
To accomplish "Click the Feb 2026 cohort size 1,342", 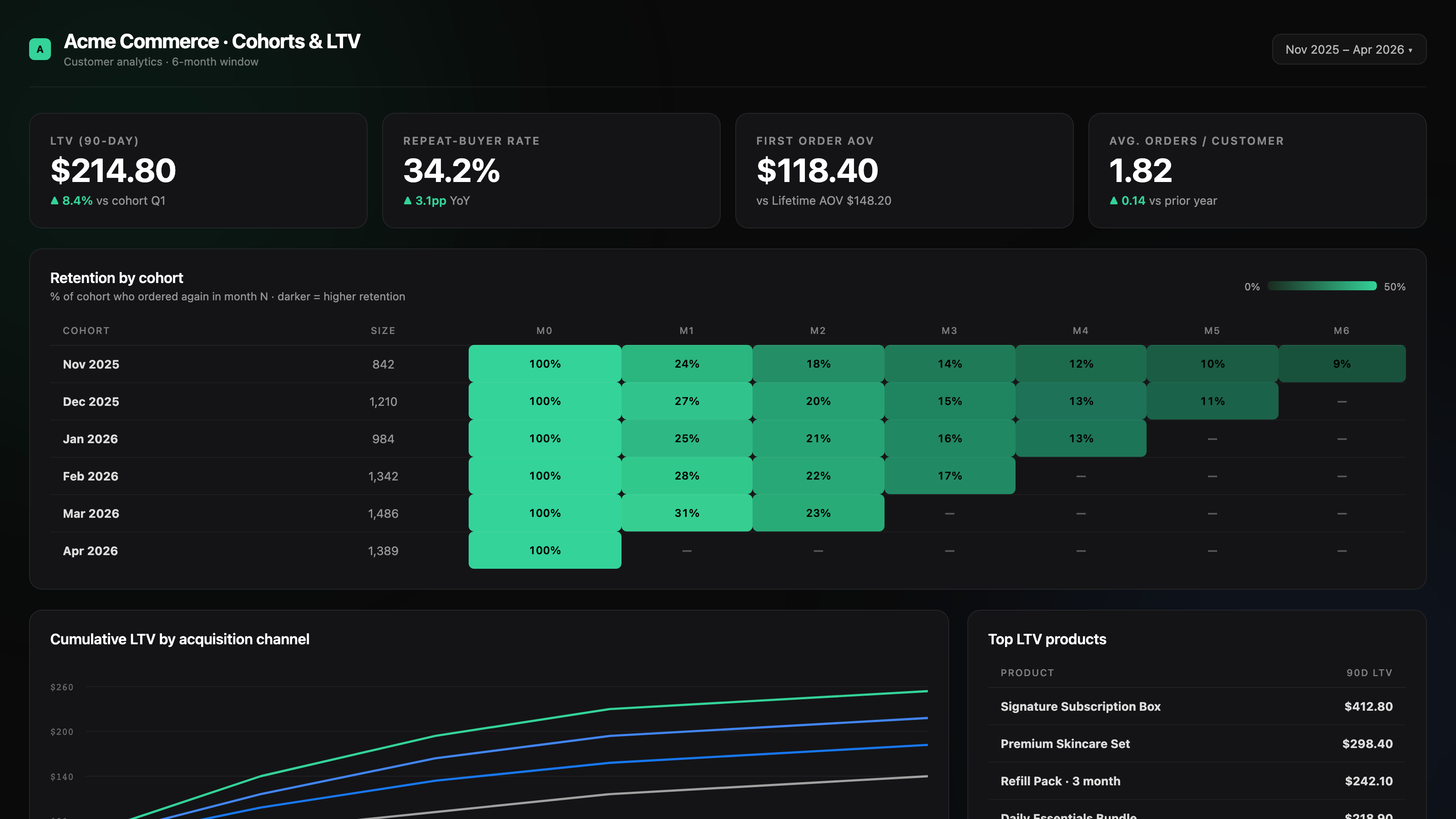I will tap(383, 476).
